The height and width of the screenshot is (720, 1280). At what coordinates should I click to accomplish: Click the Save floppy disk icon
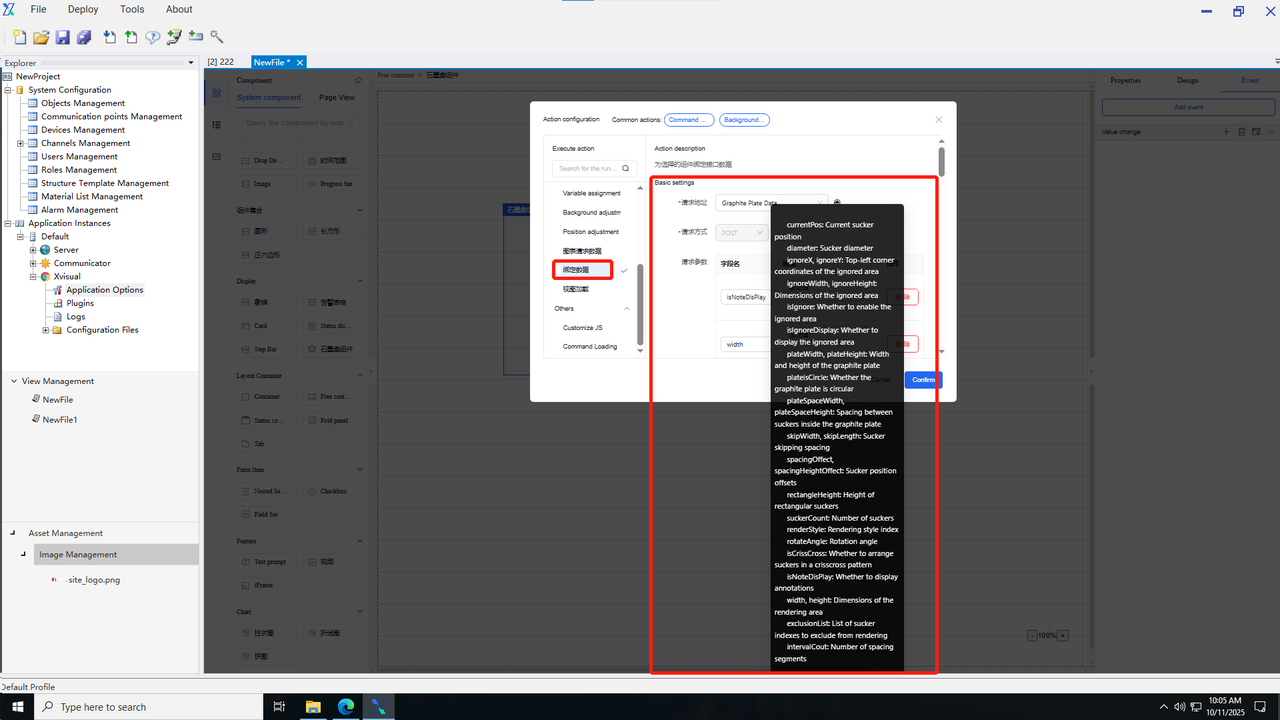click(x=62, y=37)
